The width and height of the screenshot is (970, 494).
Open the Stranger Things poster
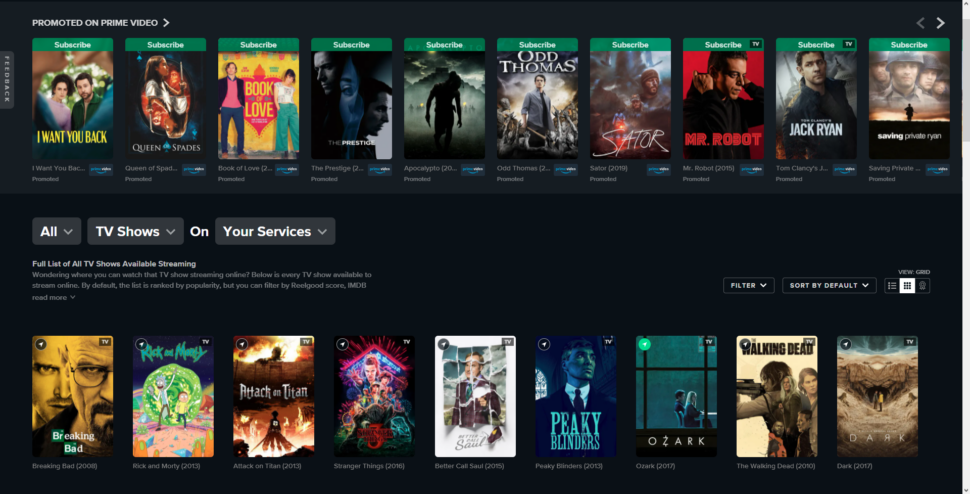tap(374, 396)
